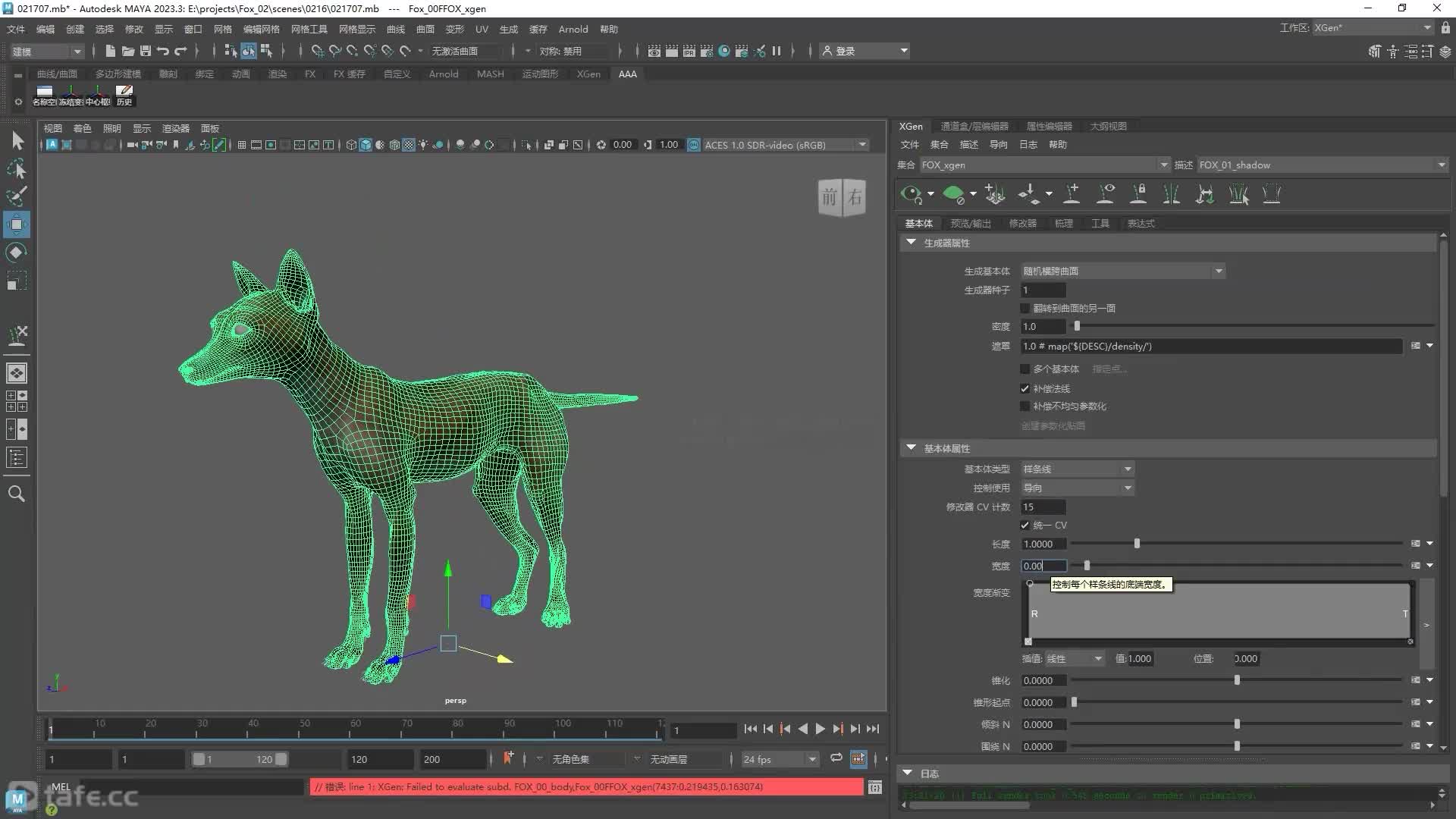This screenshot has width=1456, height=819.
Task: Click the new scene icon
Action: 111,51
